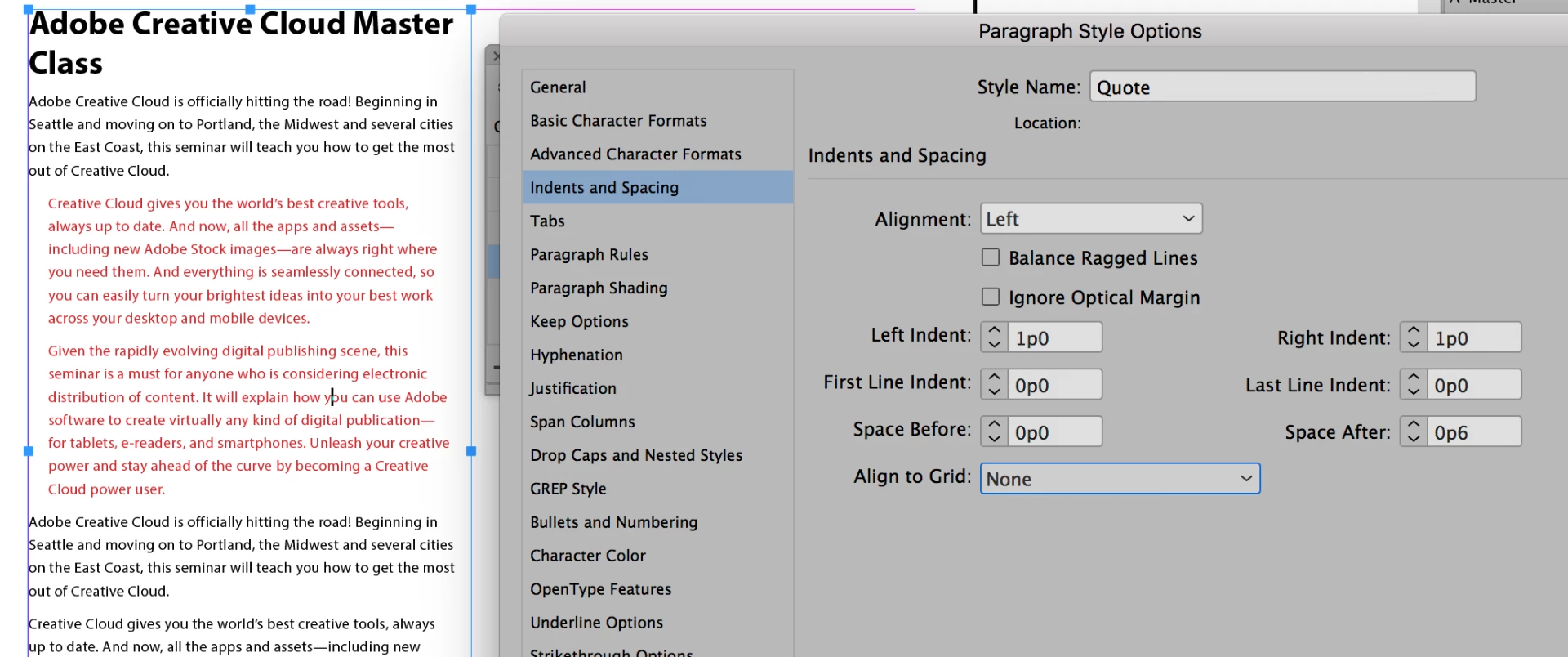Open OpenType Features category
Screen dimensions: 1568x657
coord(657,590)
